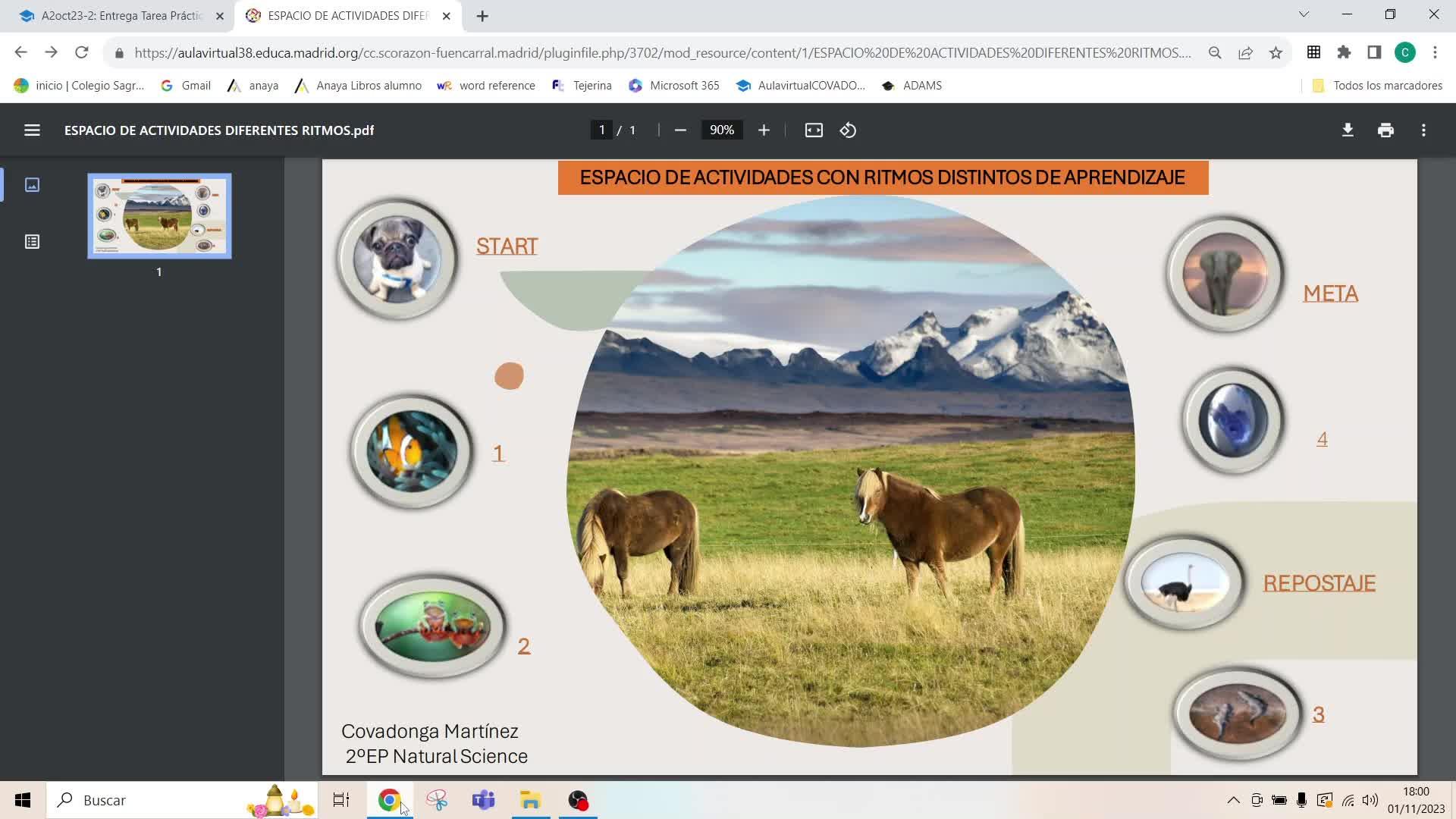Viewport: 1456px width, 819px height.
Task: Toggle the browser side panel
Action: pyautogui.click(x=1374, y=52)
